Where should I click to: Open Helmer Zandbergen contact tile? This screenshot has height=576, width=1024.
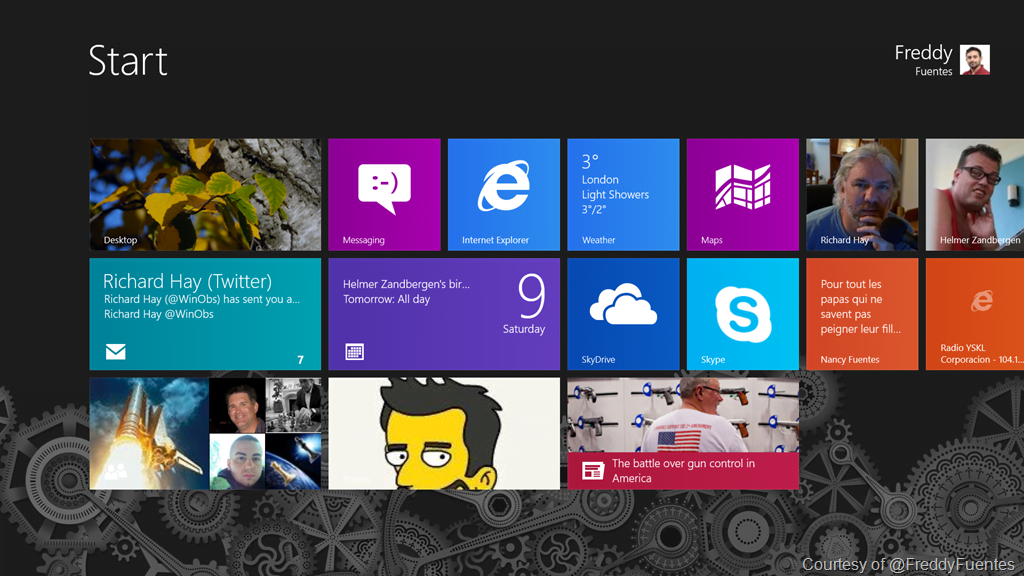[975, 194]
